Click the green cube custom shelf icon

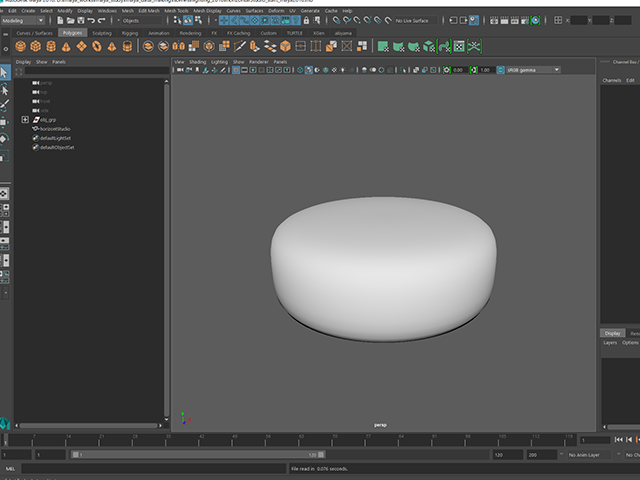pyautogui.click(x=429, y=47)
